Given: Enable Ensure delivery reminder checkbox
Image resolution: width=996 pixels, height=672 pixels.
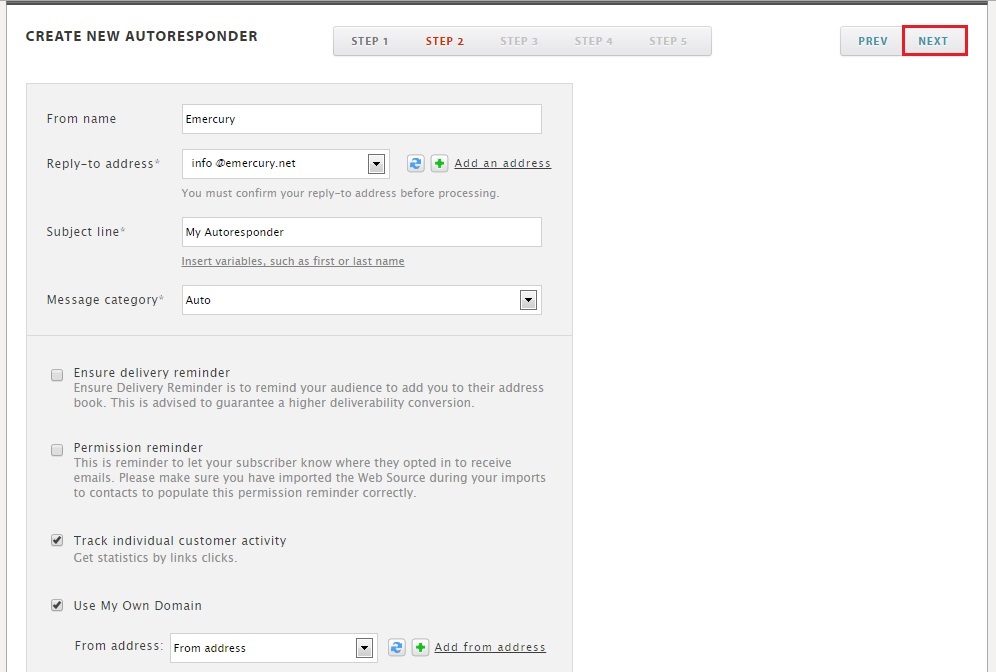Looking at the screenshot, I should [x=57, y=375].
